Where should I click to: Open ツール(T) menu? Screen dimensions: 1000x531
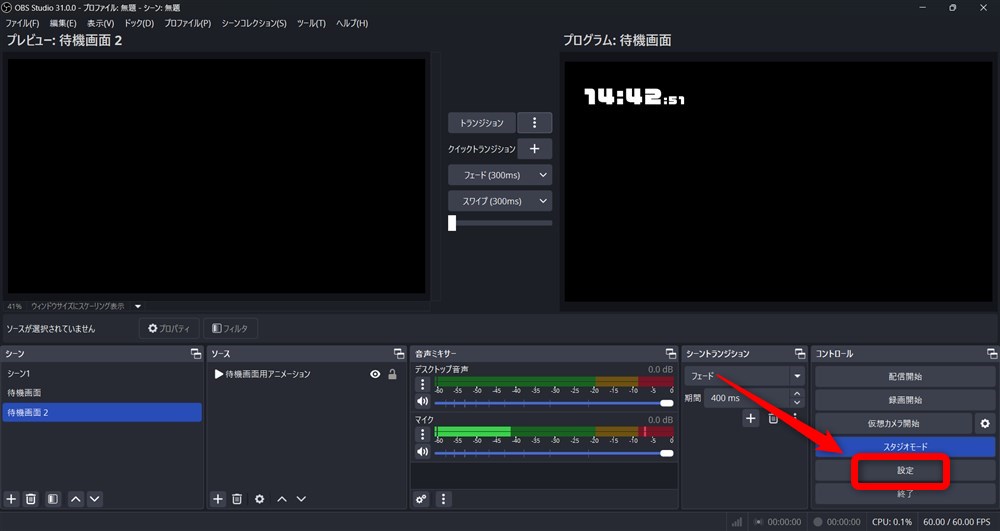[x=311, y=23]
